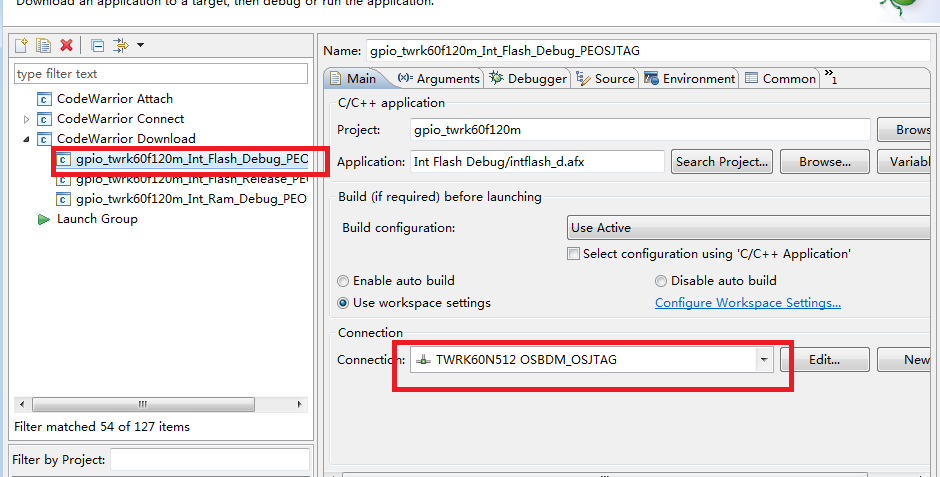Image resolution: width=940 pixels, height=477 pixels.
Task: Select CodeWarrior Attach tree item
Action: 115,99
